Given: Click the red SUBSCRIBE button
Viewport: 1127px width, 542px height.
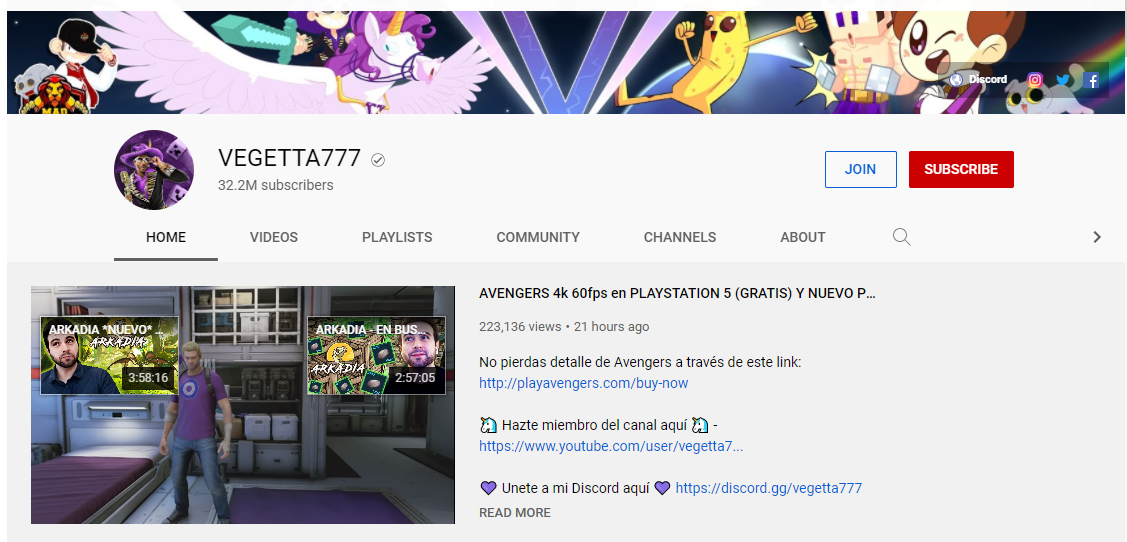Looking at the screenshot, I should point(961,170).
